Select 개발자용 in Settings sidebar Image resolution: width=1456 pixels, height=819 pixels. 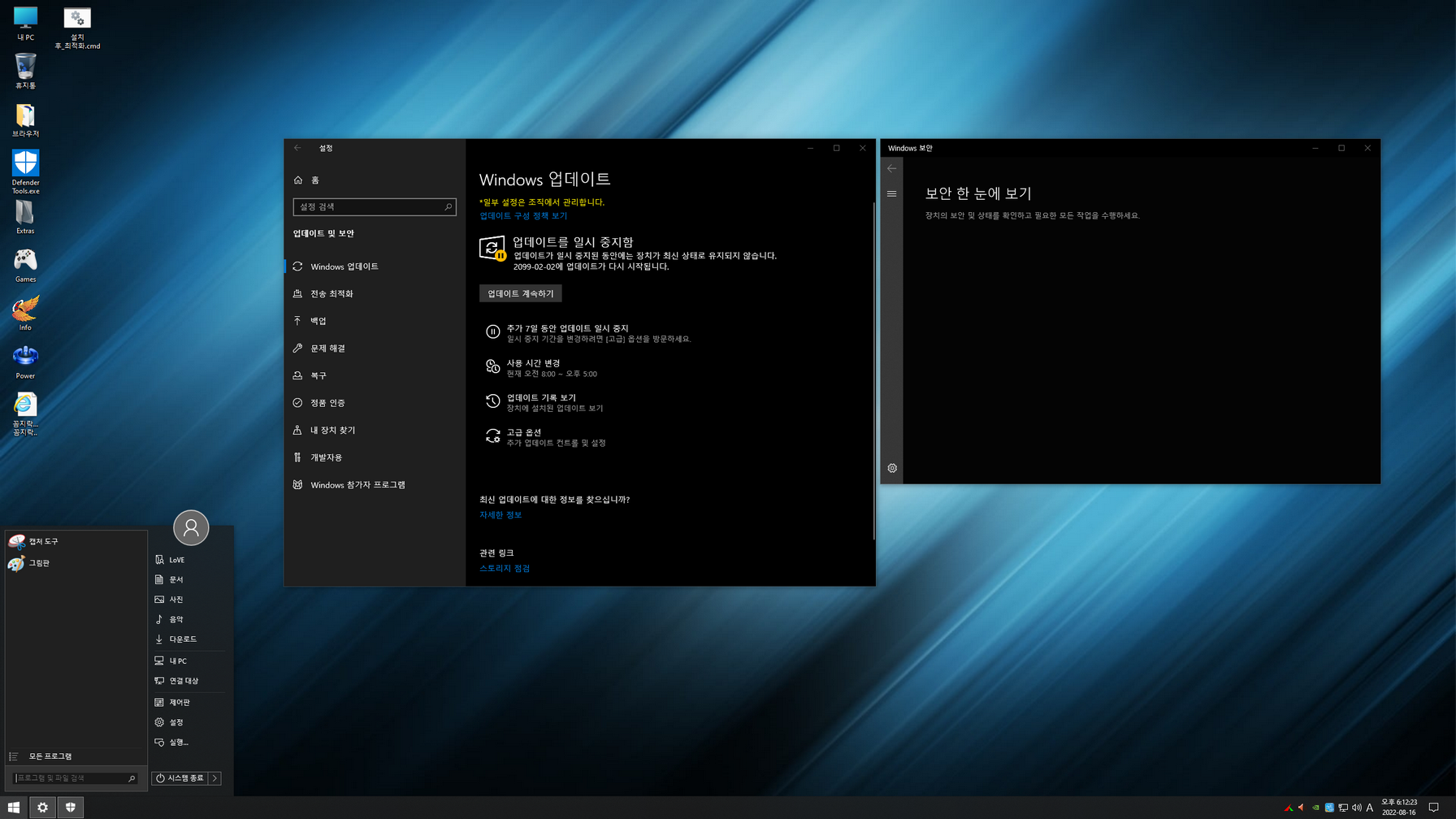tap(375, 457)
